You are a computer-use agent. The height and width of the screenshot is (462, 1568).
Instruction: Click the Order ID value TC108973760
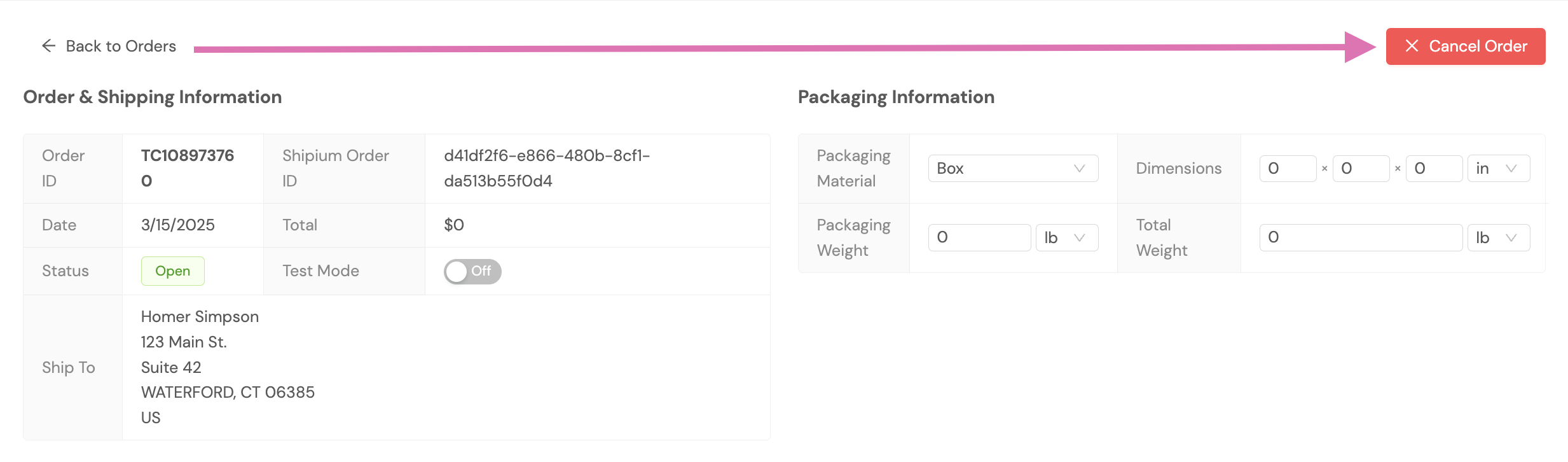[x=187, y=168]
